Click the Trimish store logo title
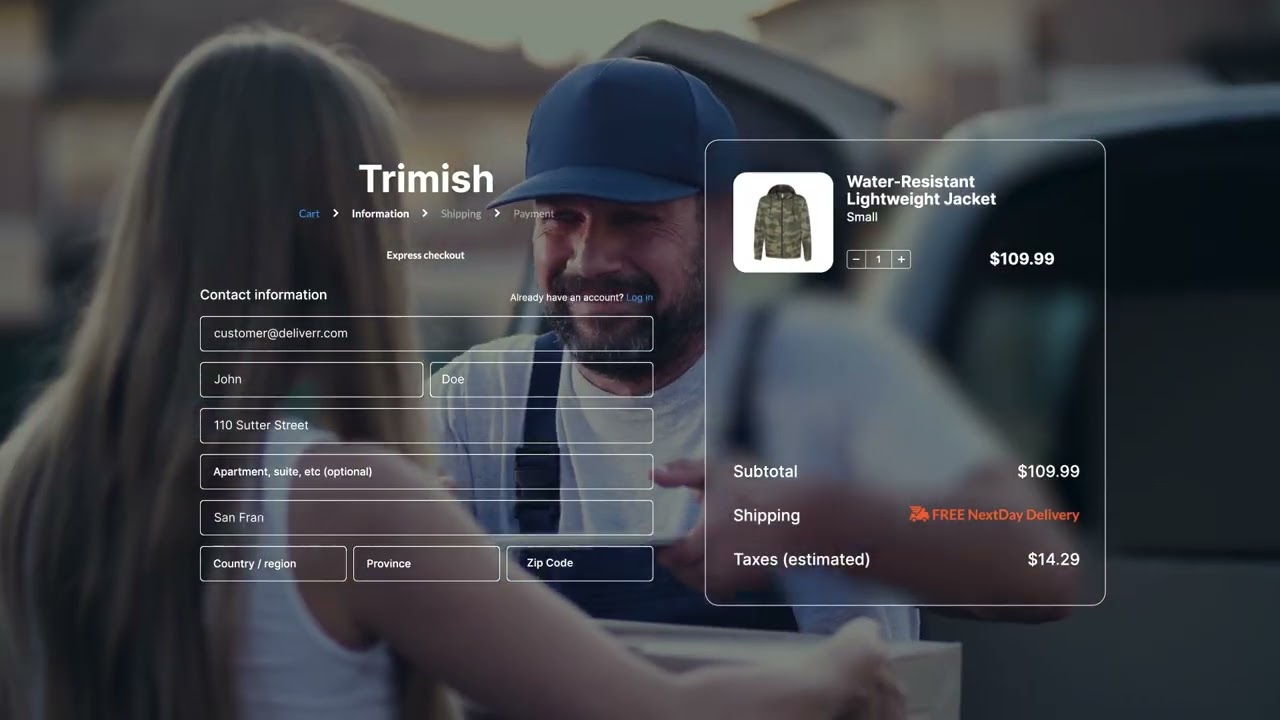Viewport: 1280px width, 720px height. pyautogui.click(x=426, y=179)
